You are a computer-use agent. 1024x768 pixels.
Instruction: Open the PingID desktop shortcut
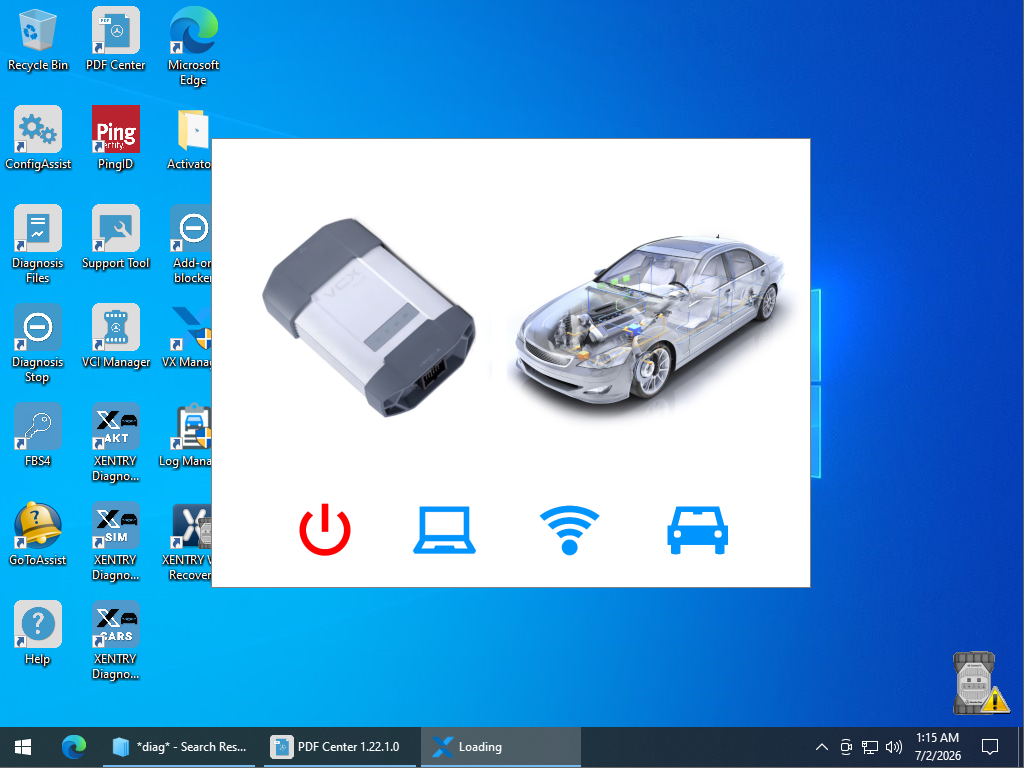click(x=116, y=138)
